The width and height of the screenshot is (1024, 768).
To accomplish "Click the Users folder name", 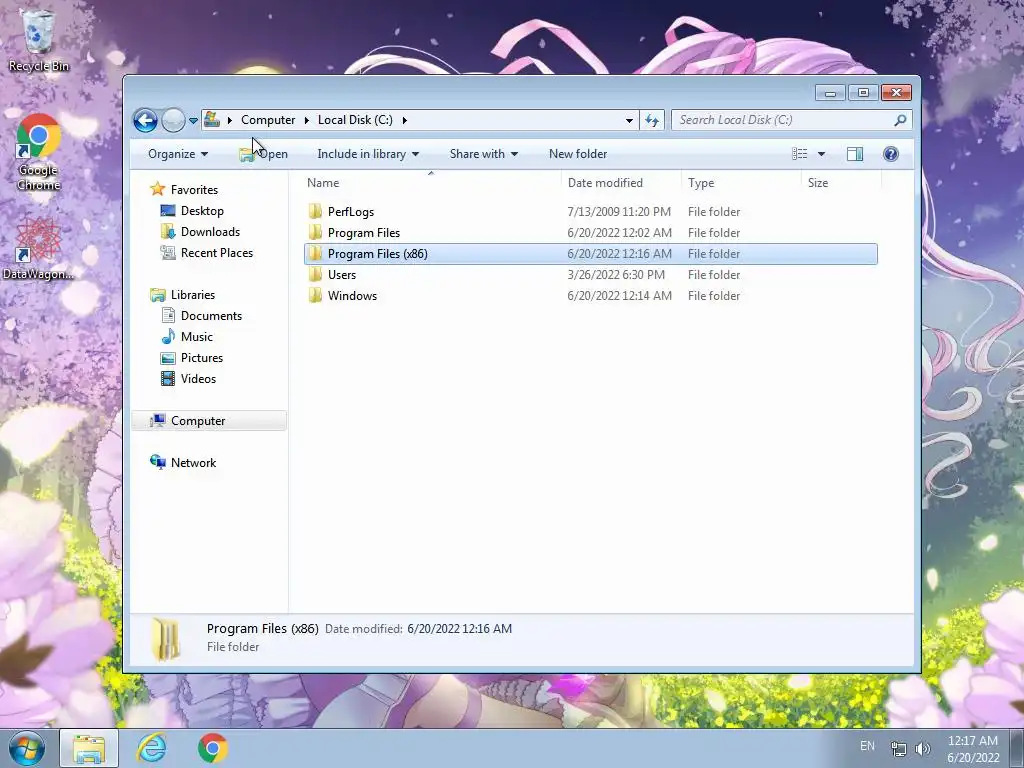I will (342, 275).
